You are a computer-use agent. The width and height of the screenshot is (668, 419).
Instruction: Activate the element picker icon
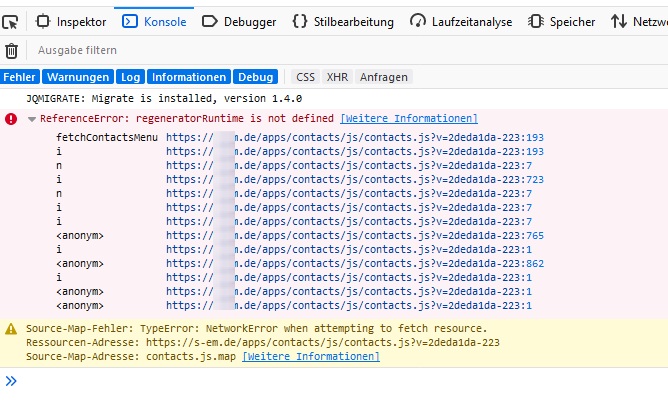click(10, 22)
